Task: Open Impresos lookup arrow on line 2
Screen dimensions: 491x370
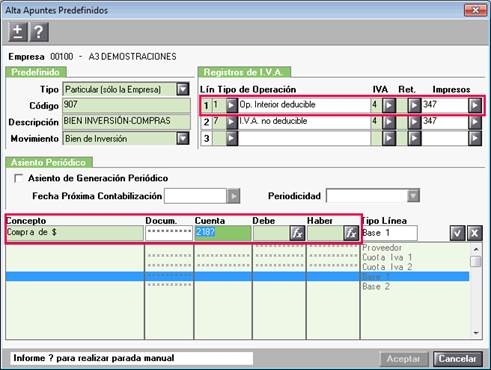Action: pos(474,122)
